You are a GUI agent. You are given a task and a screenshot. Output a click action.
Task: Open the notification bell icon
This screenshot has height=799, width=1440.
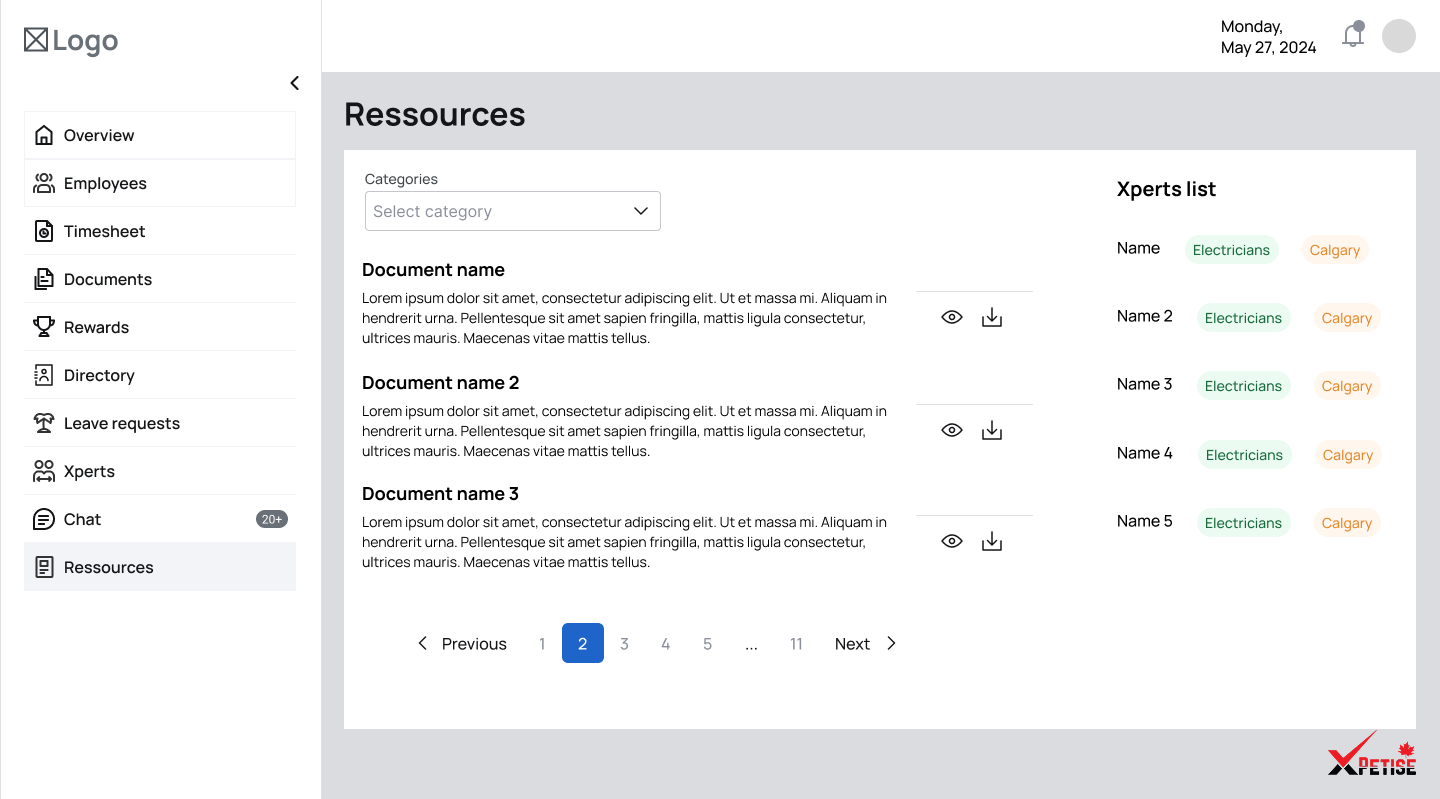click(x=1353, y=35)
